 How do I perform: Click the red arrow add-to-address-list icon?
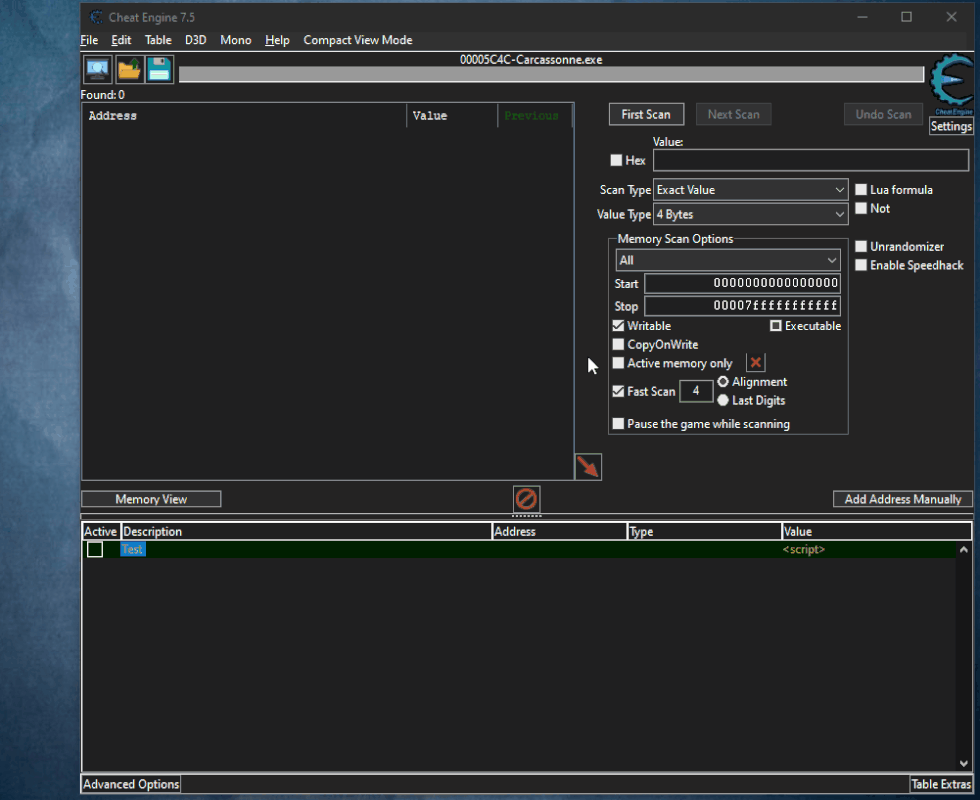(588, 466)
